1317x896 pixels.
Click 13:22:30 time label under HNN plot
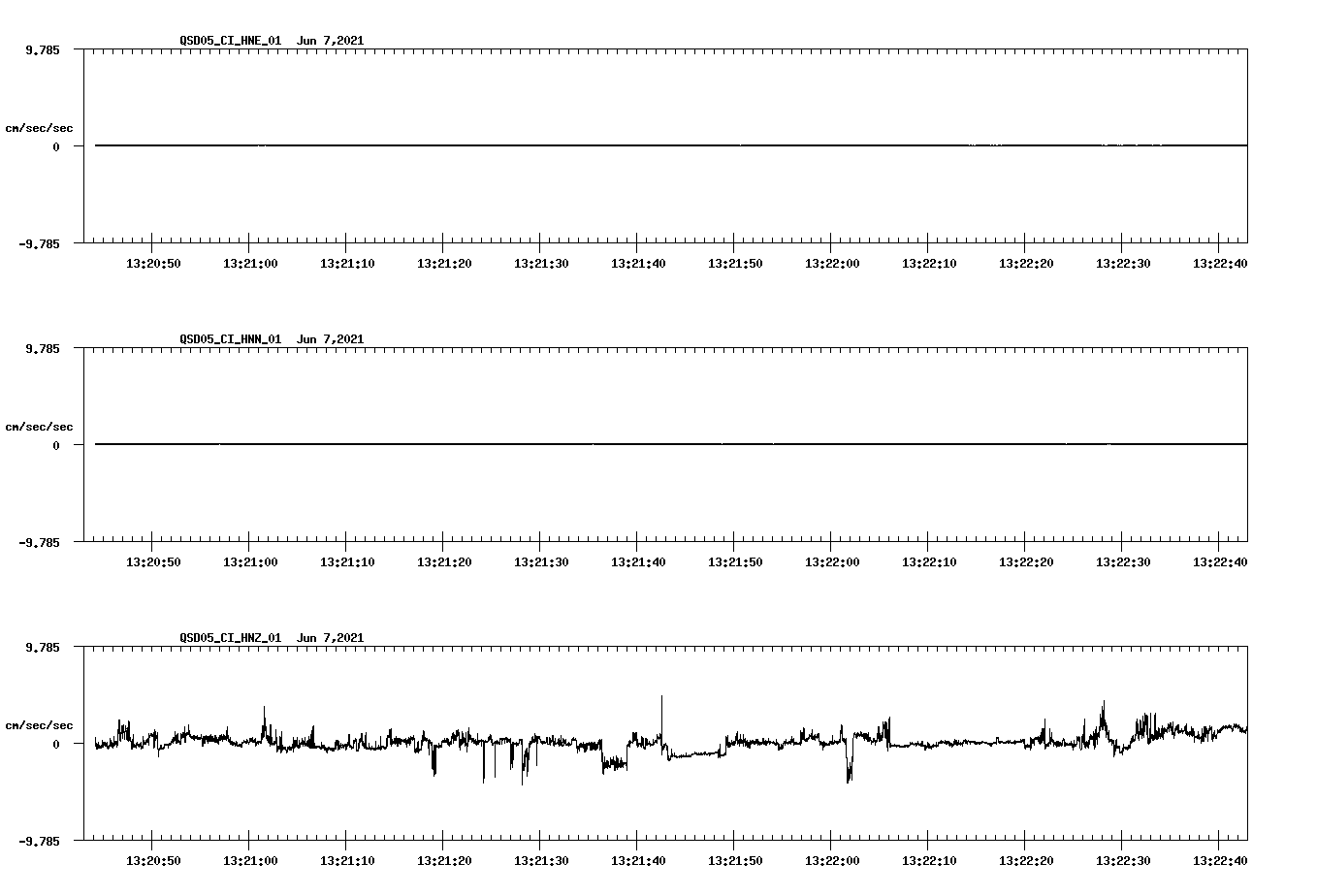[1123, 562]
